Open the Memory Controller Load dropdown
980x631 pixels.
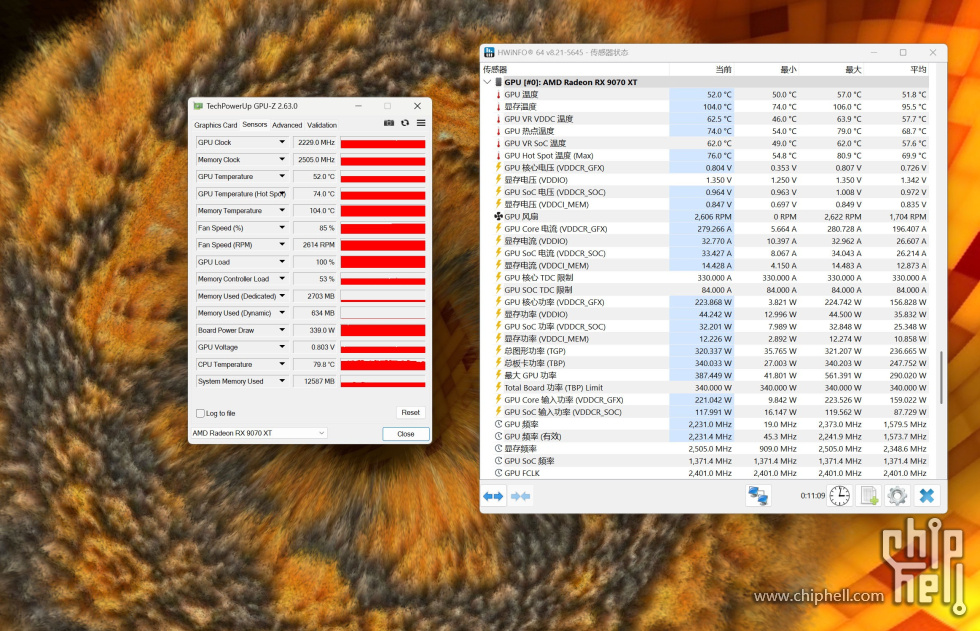click(282, 279)
